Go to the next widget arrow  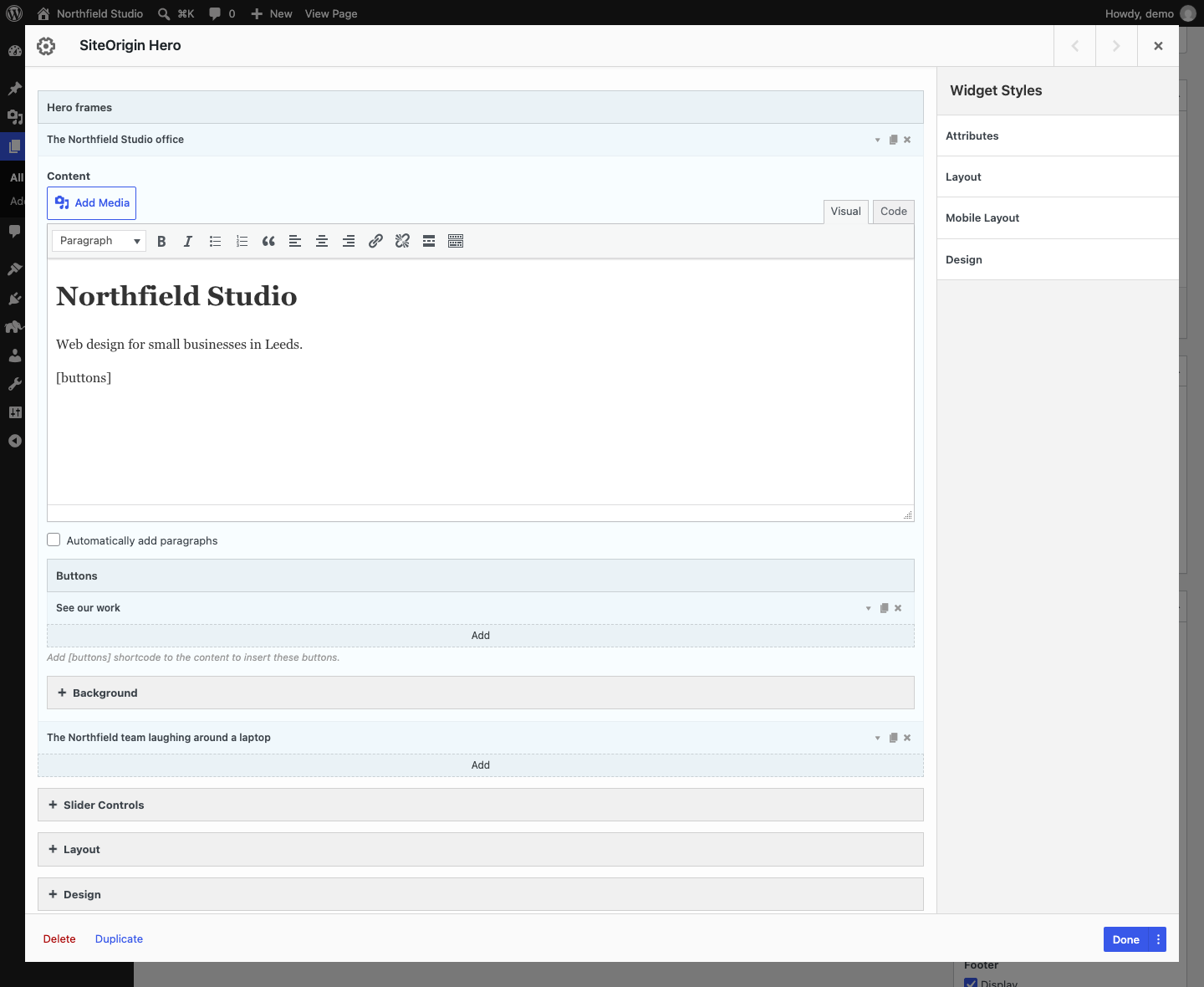click(1116, 46)
